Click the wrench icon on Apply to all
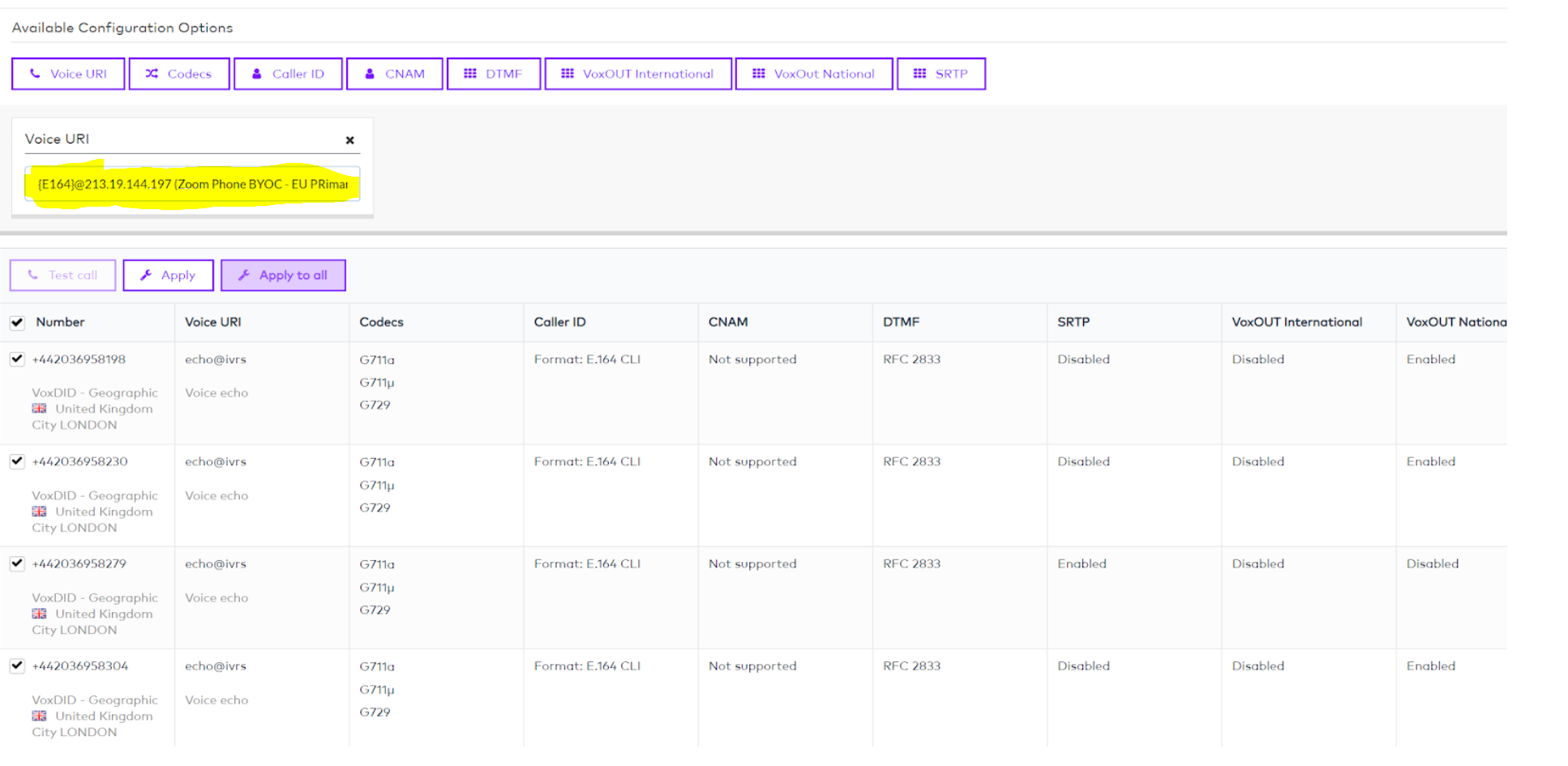 [x=244, y=276]
